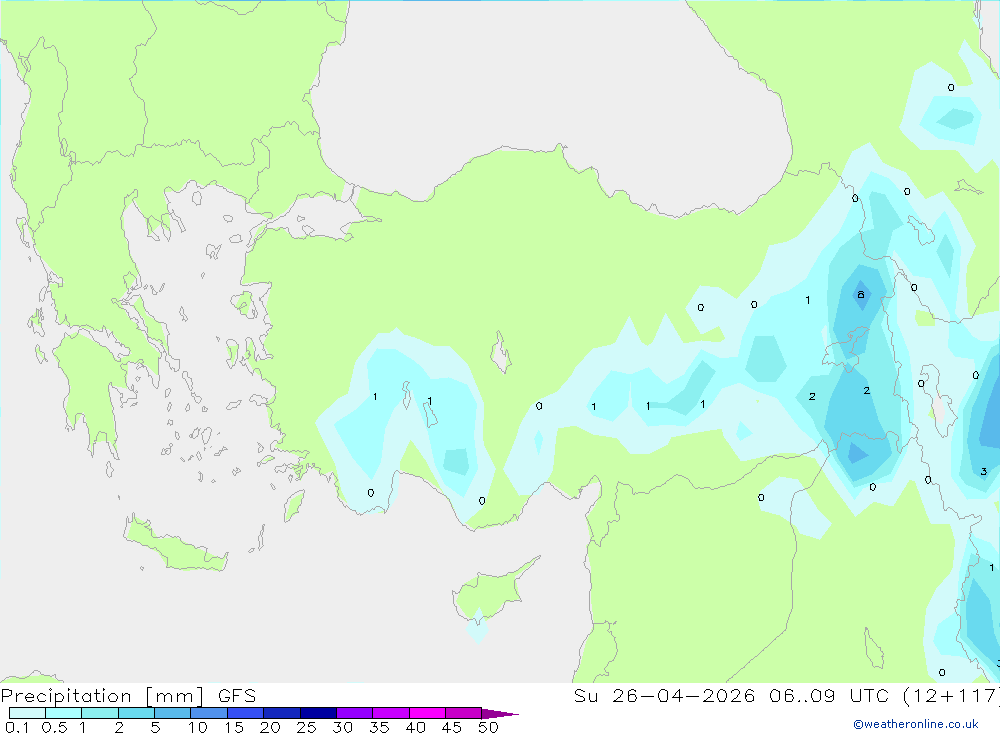1000x733 pixels.
Task: Click the 'GFS' model label
Action: [x=237, y=695]
